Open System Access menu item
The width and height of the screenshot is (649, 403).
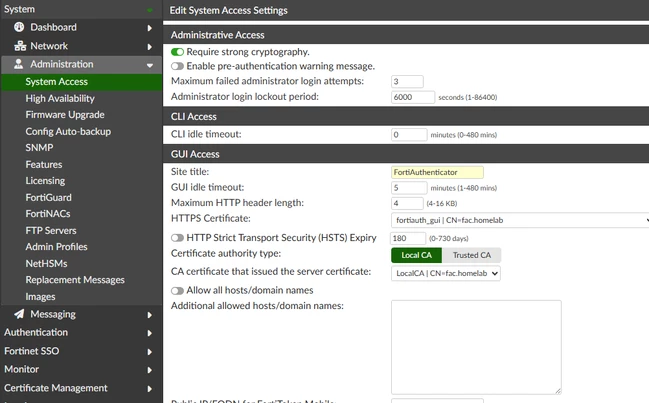click(x=82, y=82)
